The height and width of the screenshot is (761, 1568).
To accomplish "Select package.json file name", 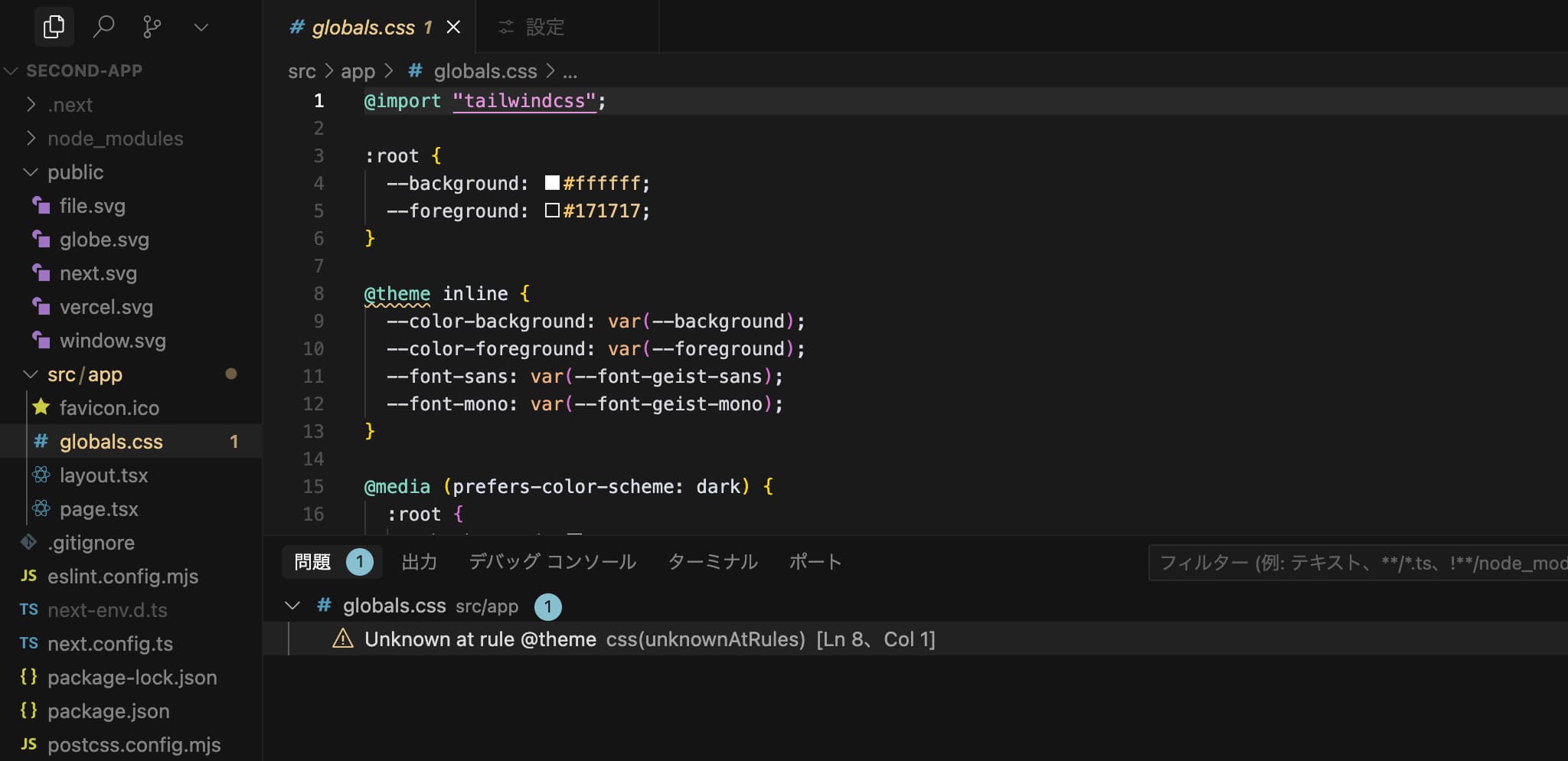I will tap(109, 711).
